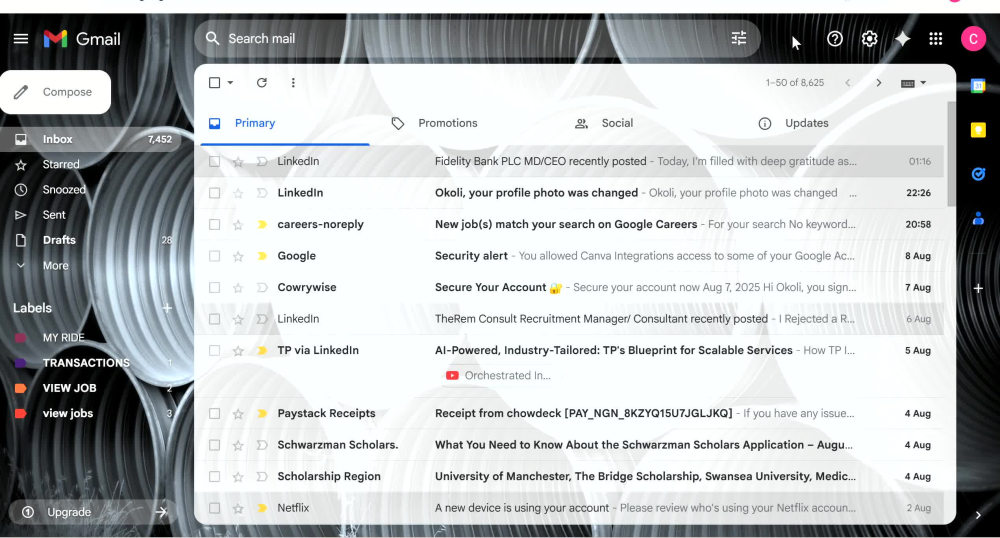Go to newer page arrow
The height and width of the screenshot is (538, 1000).
[848, 82]
